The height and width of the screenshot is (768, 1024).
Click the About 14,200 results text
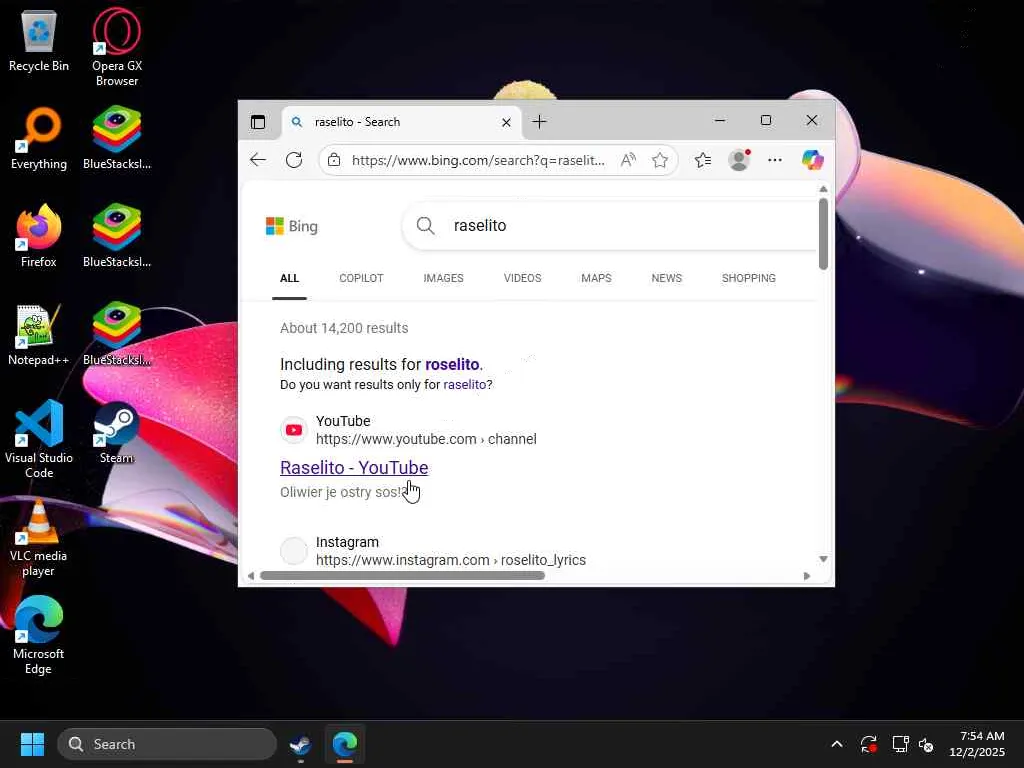tap(344, 328)
